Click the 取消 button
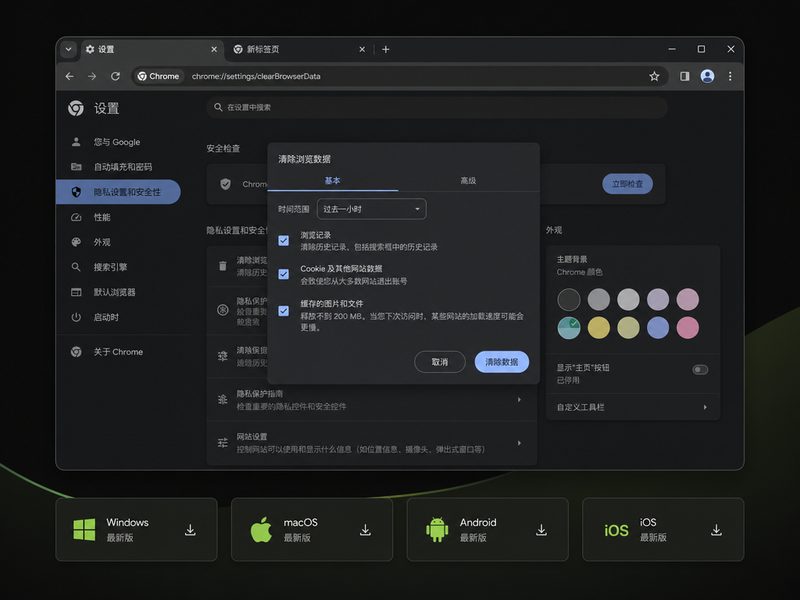800x600 pixels. (440, 362)
